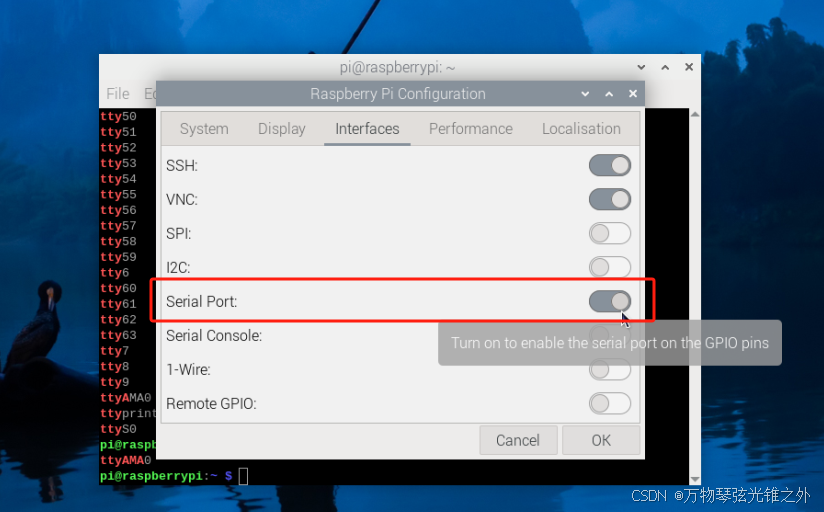The width and height of the screenshot is (824, 512).
Task: Maximize the pi@raspberrypi terminal window
Action: (665, 67)
